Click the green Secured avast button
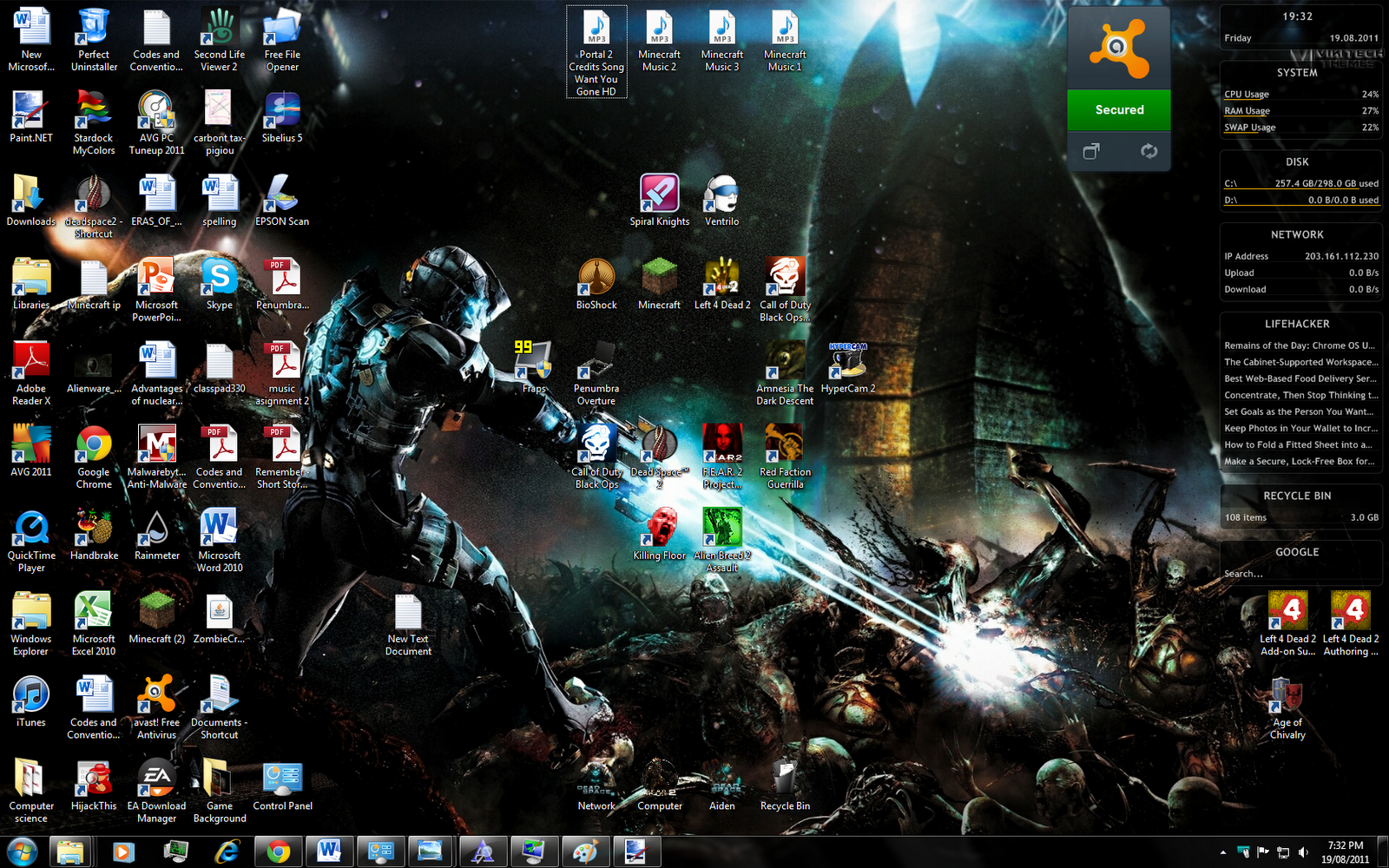1389x868 pixels. click(x=1119, y=110)
